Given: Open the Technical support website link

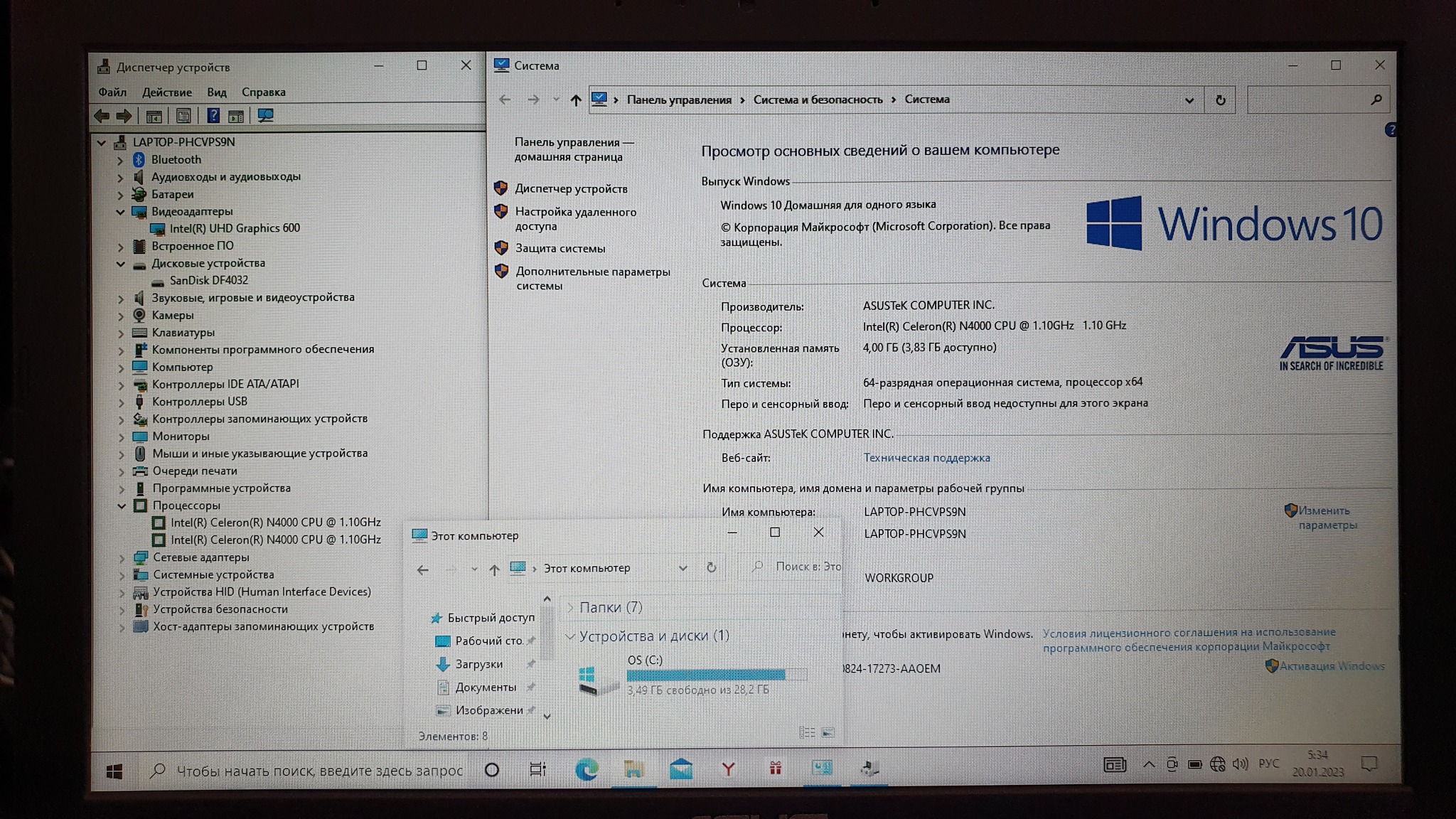Looking at the screenshot, I should (x=926, y=458).
